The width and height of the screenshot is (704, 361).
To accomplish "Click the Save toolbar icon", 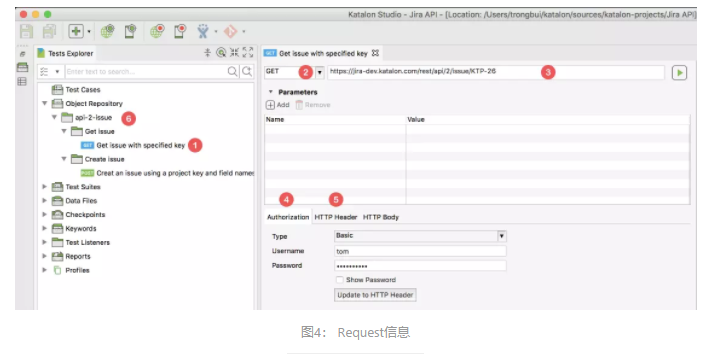I will coord(26,31).
